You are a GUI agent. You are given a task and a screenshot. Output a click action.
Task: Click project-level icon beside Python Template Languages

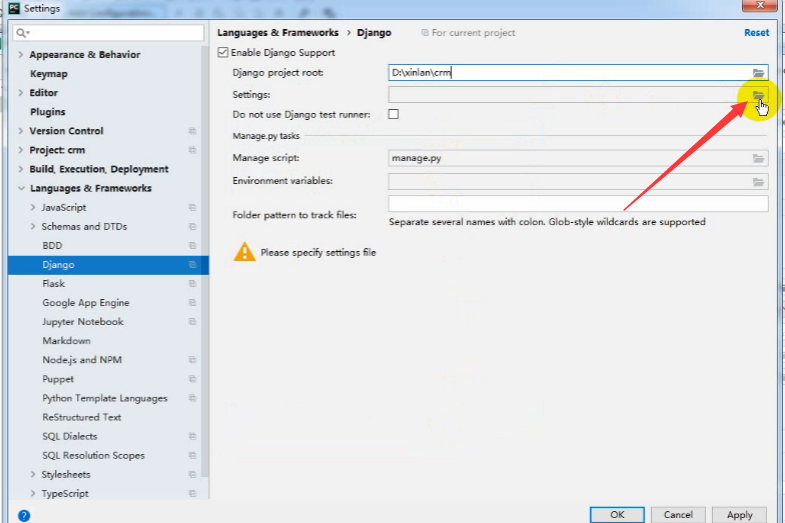pyautogui.click(x=192, y=398)
